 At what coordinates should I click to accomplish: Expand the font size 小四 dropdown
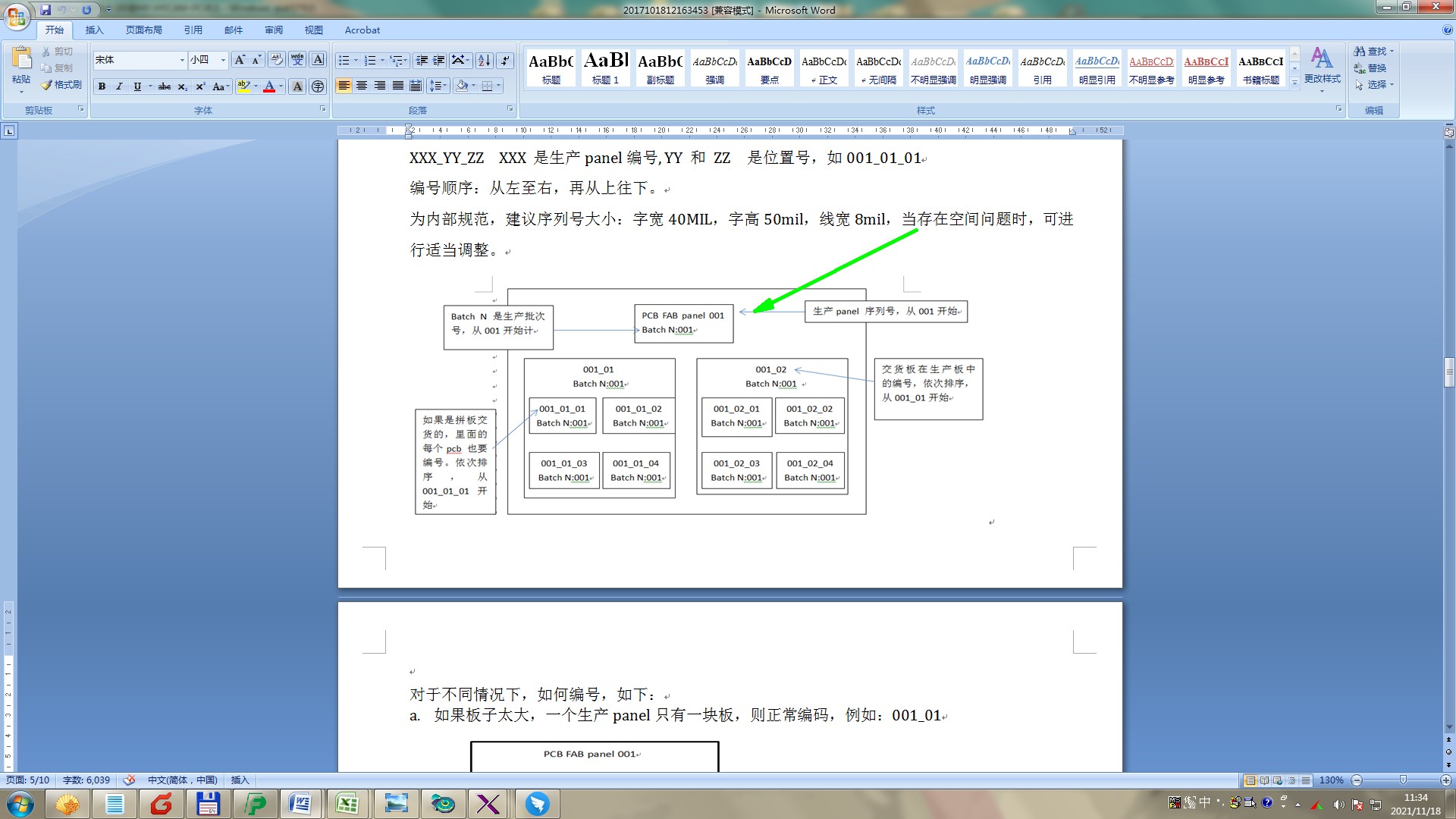tap(223, 60)
